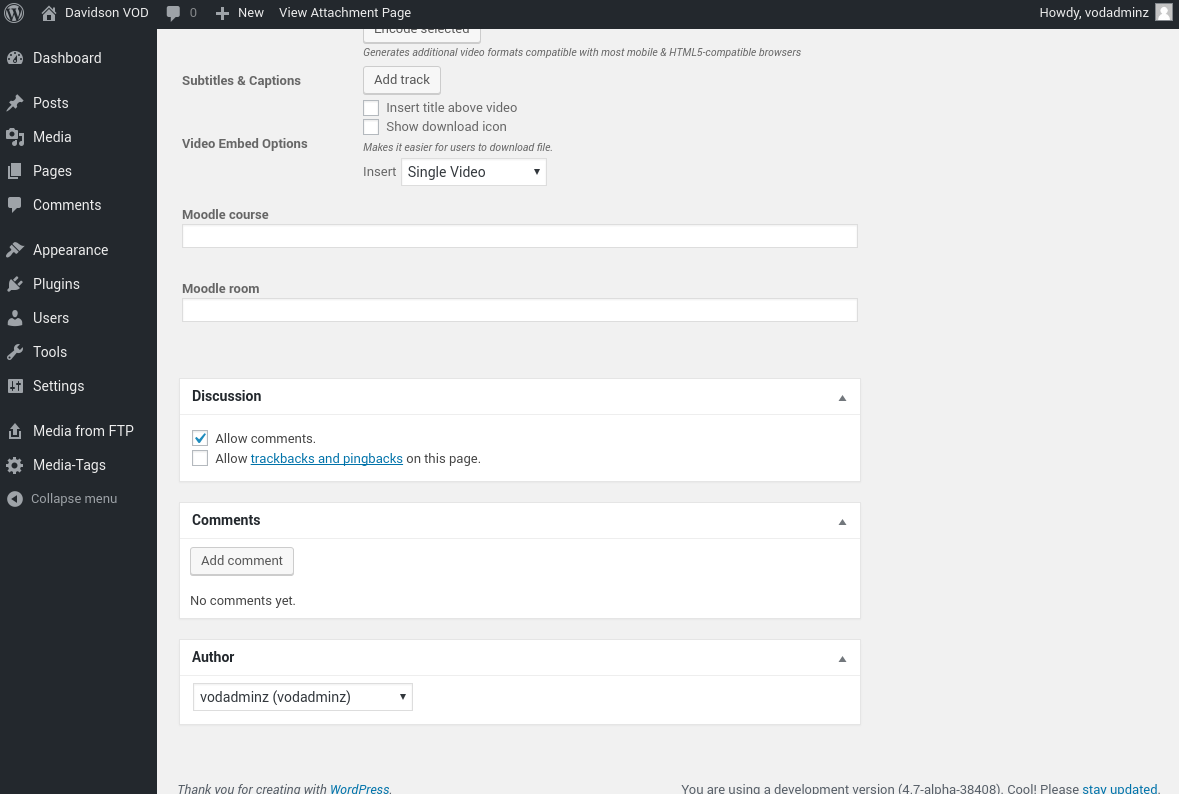The height and width of the screenshot is (794, 1179).
Task: Open the comments bubble icon in admin bar
Action: (x=174, y=14)
